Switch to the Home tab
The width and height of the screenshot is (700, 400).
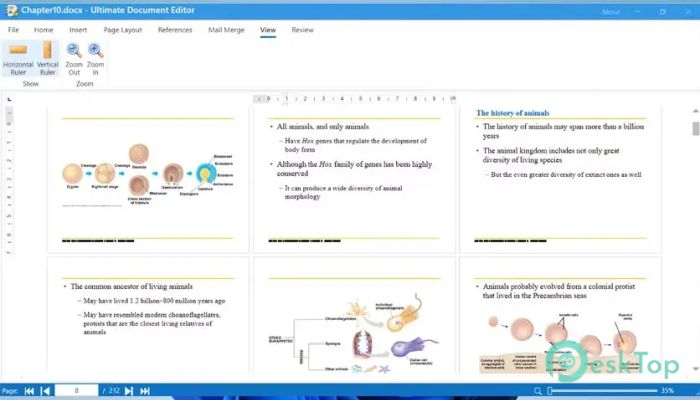tap(43, 30)
